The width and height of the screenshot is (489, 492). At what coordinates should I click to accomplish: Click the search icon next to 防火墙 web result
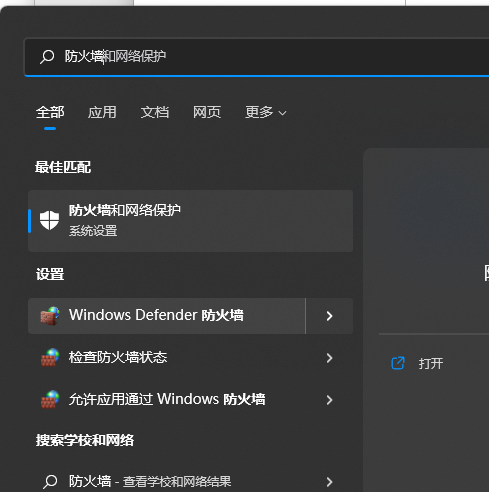[50, 482]
